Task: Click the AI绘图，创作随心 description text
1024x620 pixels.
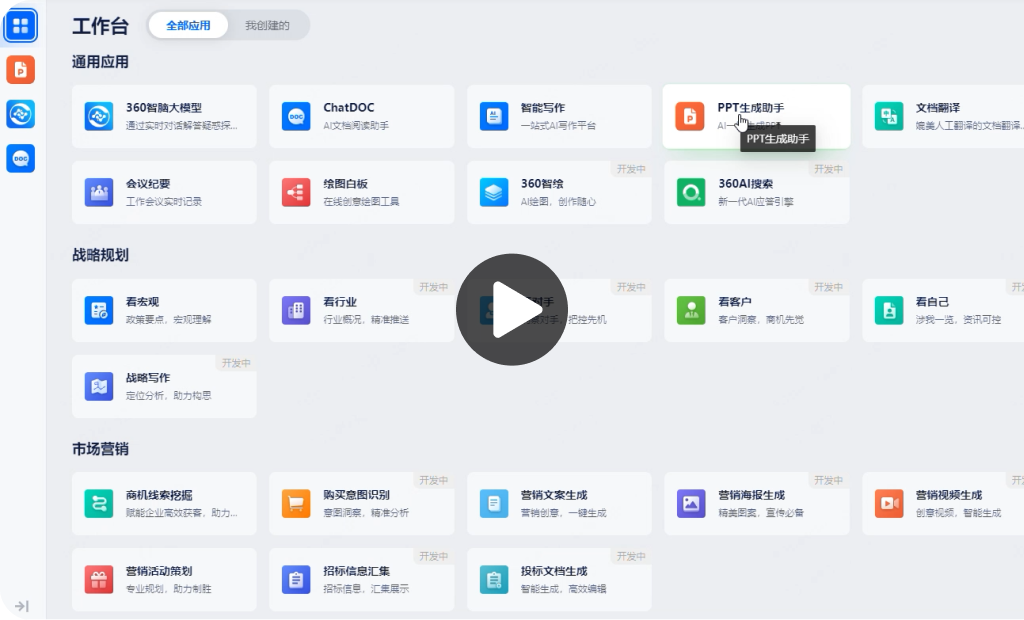Action: [558, 202]
